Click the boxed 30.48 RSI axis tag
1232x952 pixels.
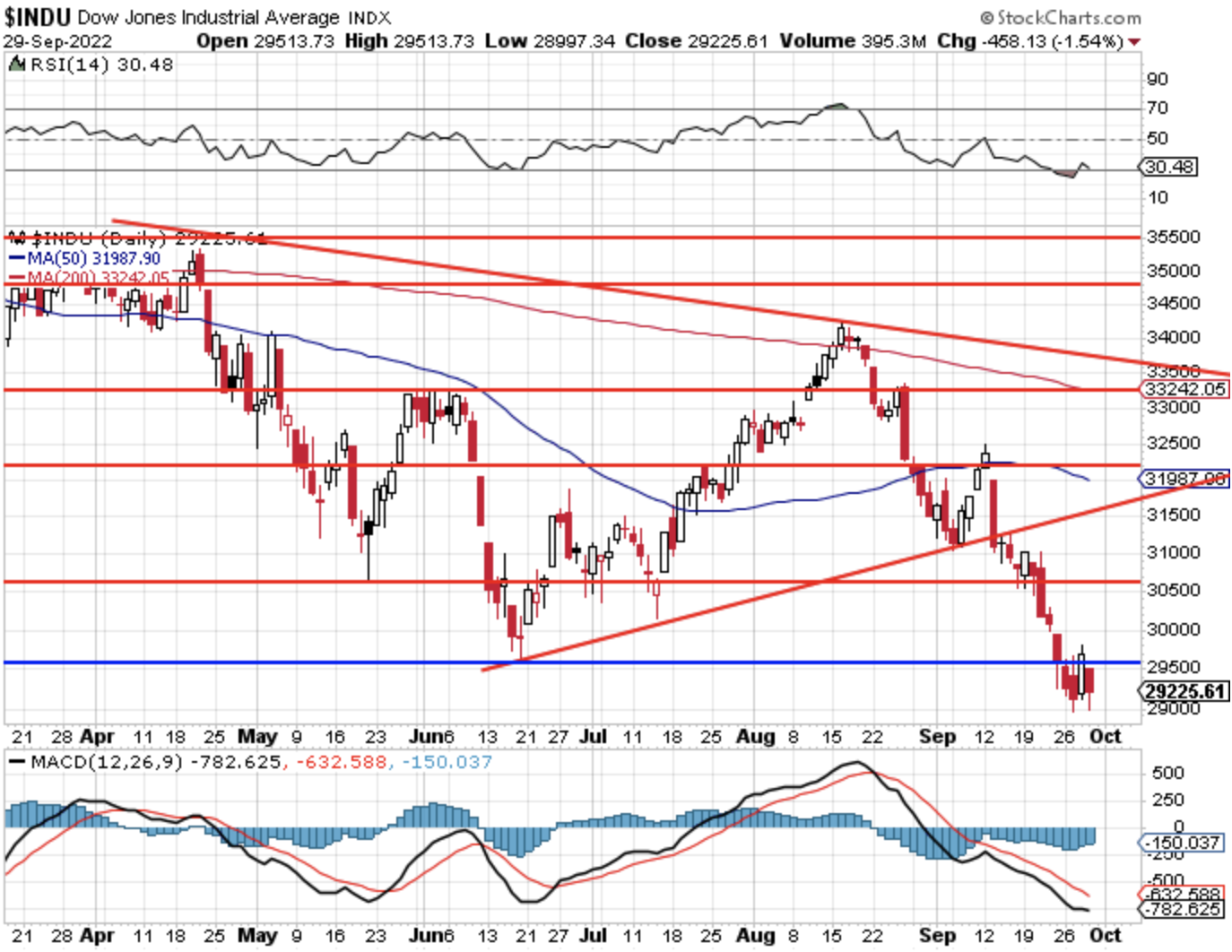[1171, 167]
